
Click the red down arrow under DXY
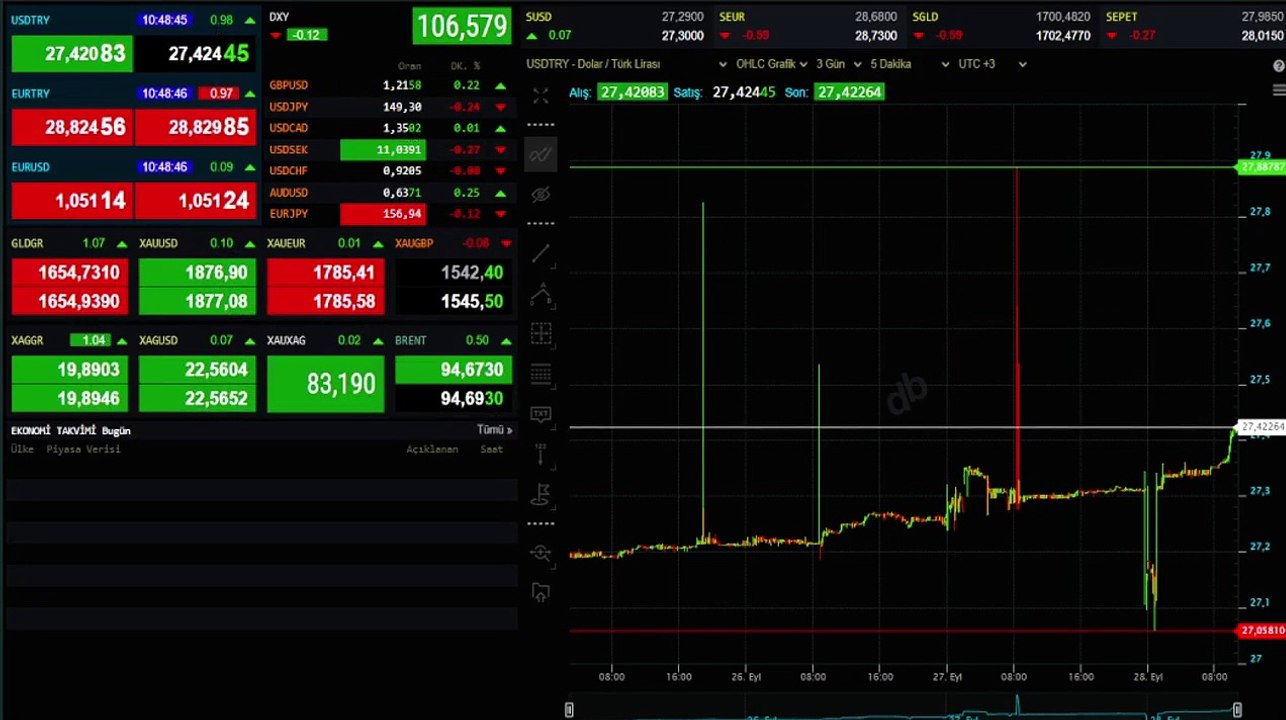pyautogui.click(x=276, y=35)
